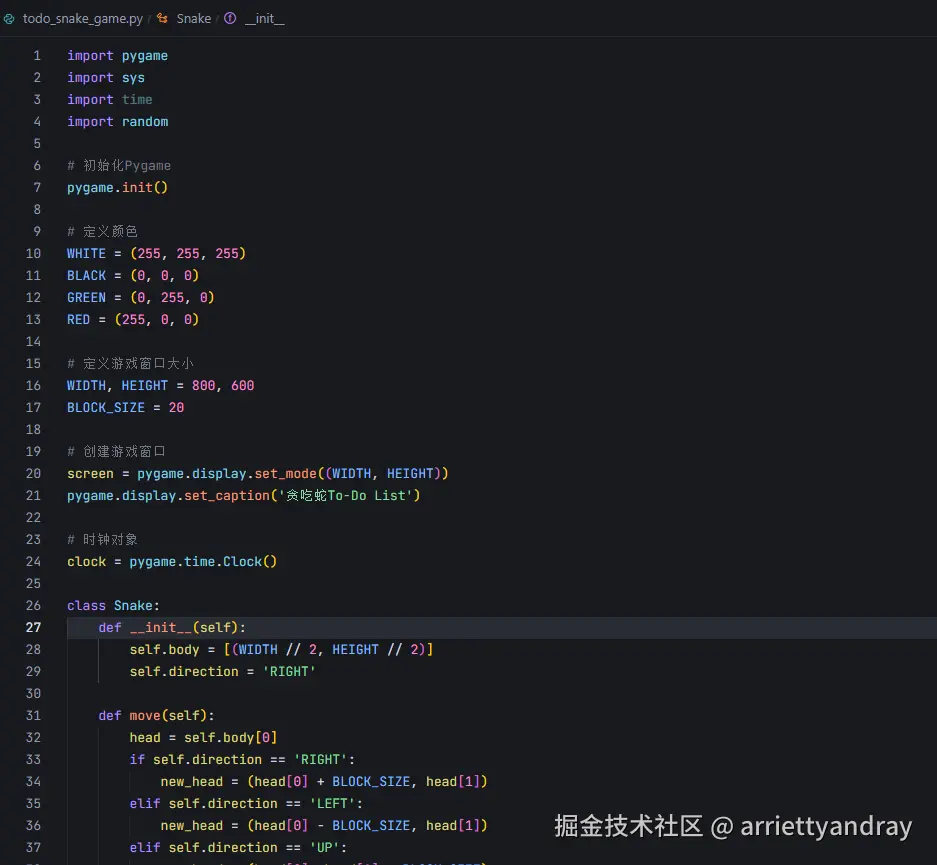Select the __init__ entry in the breadcrumb trail

tap(265, 18)
